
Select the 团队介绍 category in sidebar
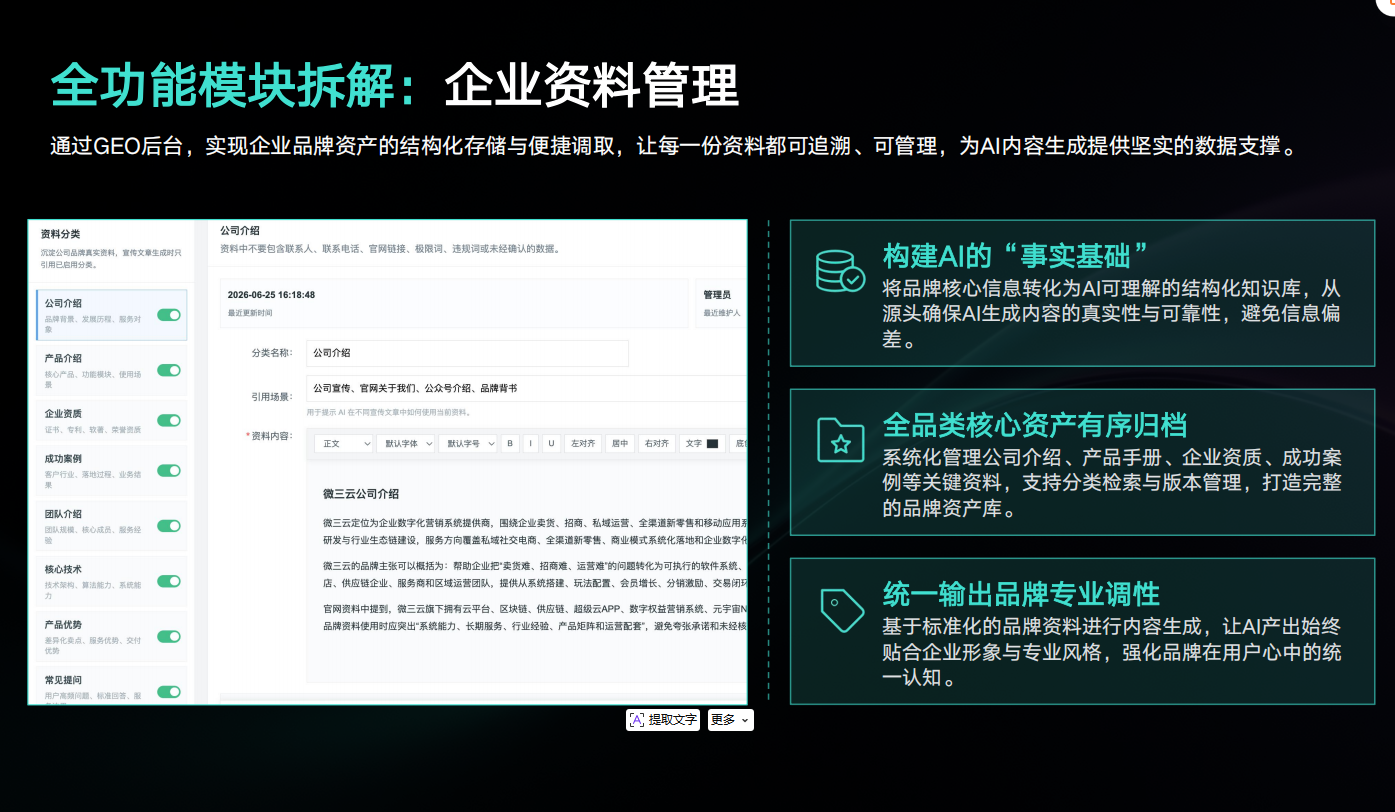click(x=111, y=526)
